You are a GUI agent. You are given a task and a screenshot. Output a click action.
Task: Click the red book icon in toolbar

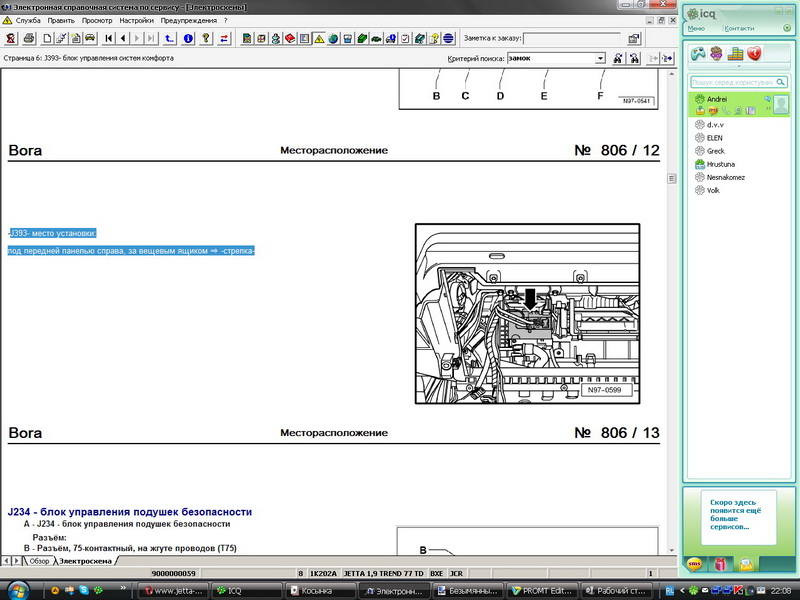pyautogui.click(x=290, y=38)
